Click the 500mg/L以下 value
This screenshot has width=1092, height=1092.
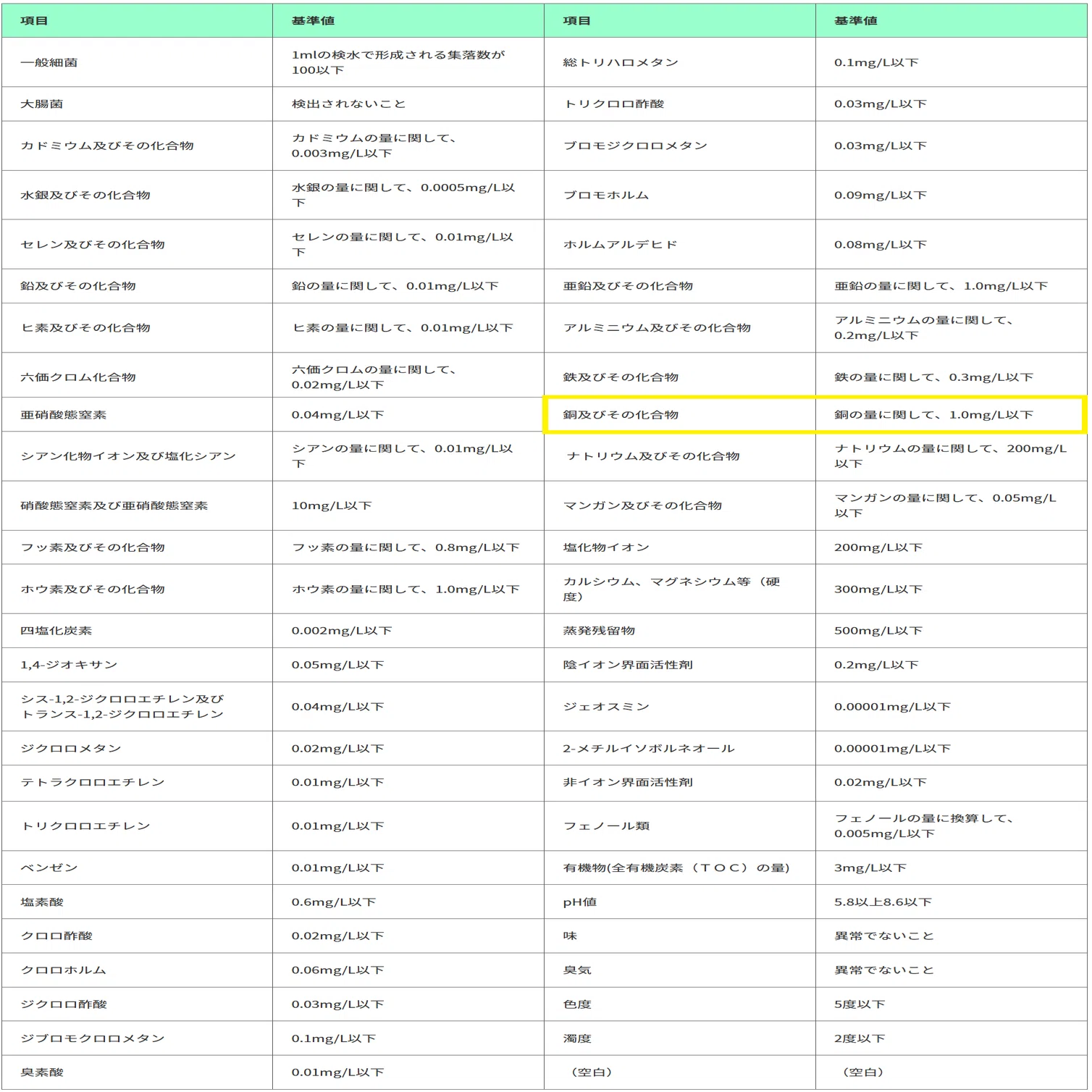[x=878, y=631]
